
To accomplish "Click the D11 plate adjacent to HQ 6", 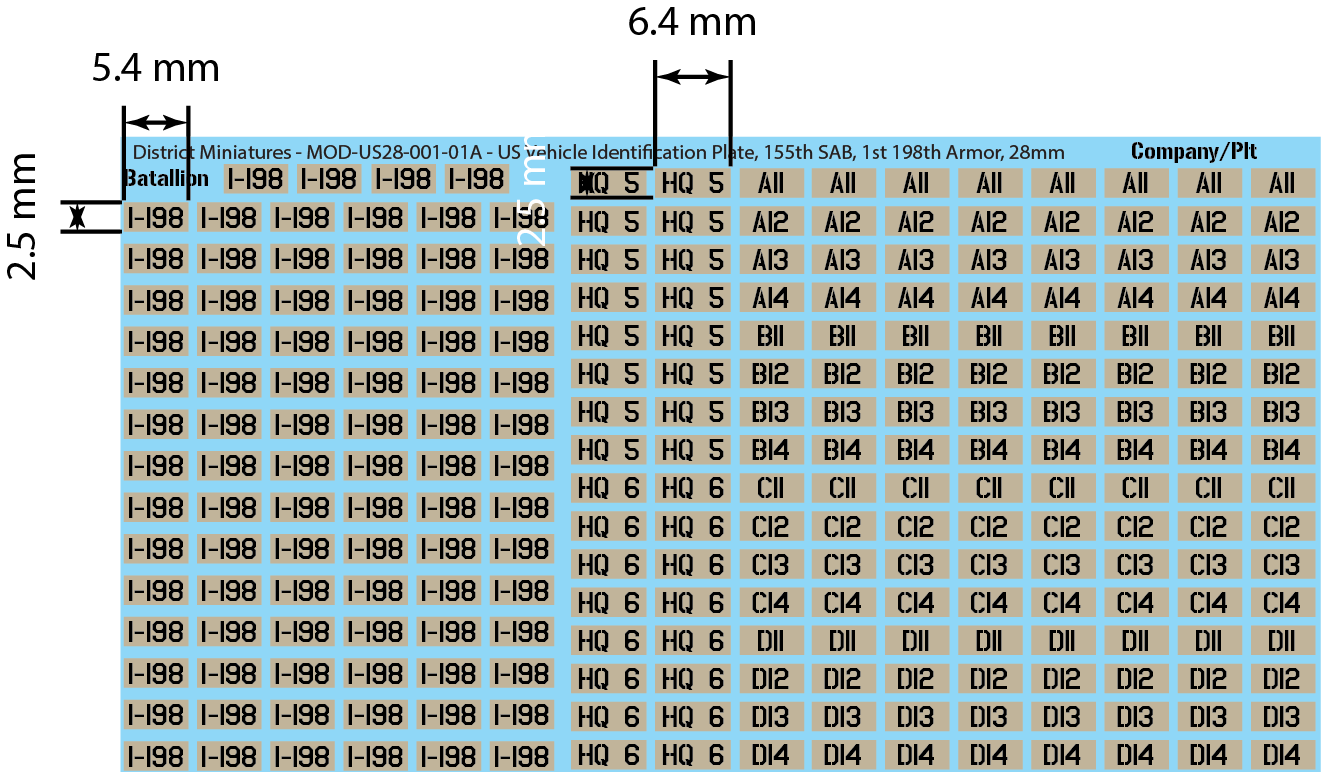I will tap(771, 640).
